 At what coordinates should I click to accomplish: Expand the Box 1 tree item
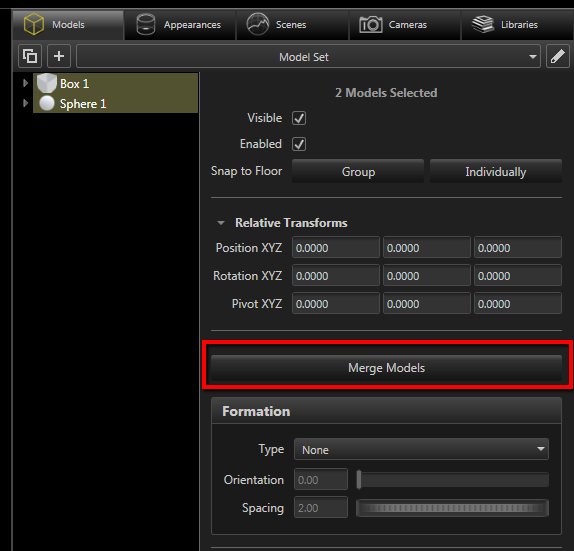point(25,83)
